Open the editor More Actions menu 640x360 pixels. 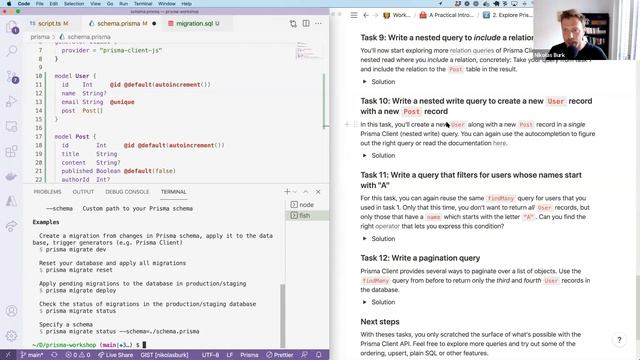coord(318,24)
